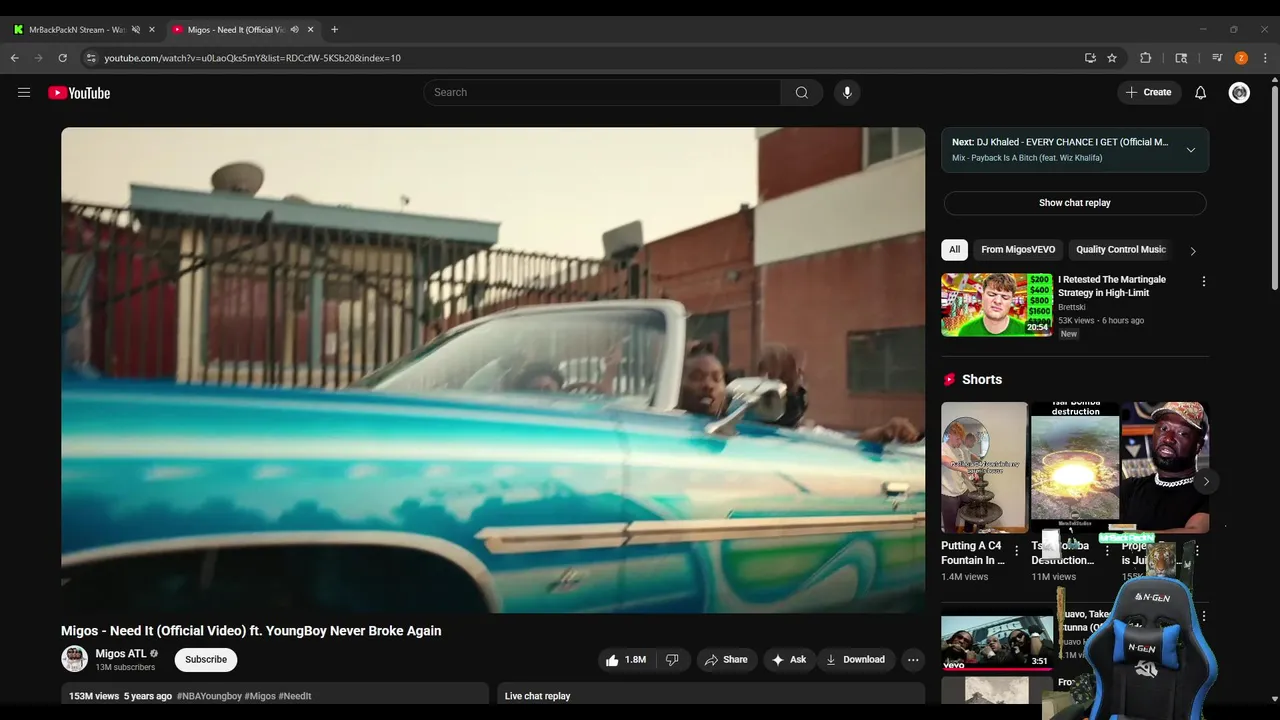
Task: Open the Chrome profile avatar
Action: click(x=1241, y=58)
